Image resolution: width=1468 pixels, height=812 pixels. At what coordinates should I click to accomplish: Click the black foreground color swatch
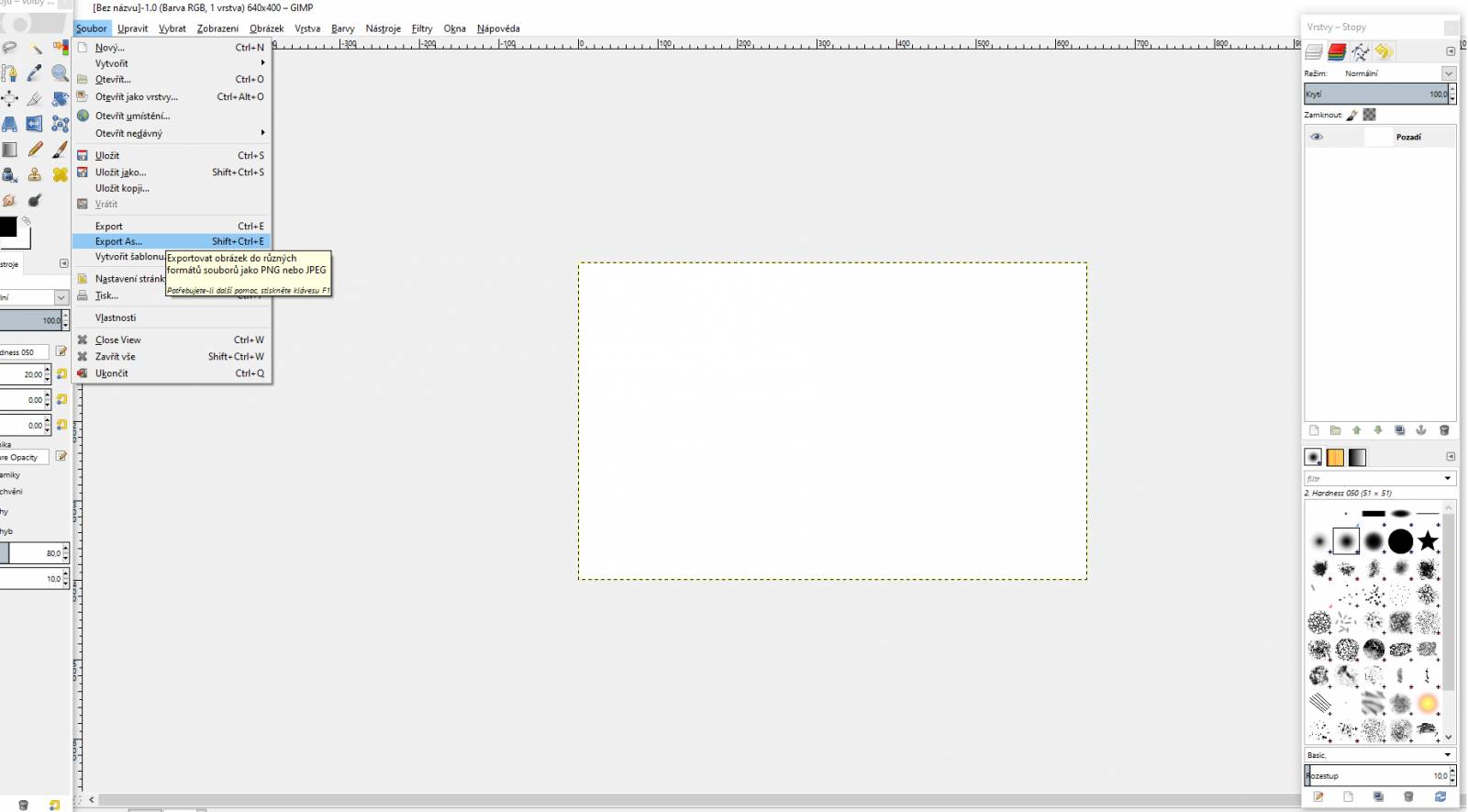pos(7,227)
